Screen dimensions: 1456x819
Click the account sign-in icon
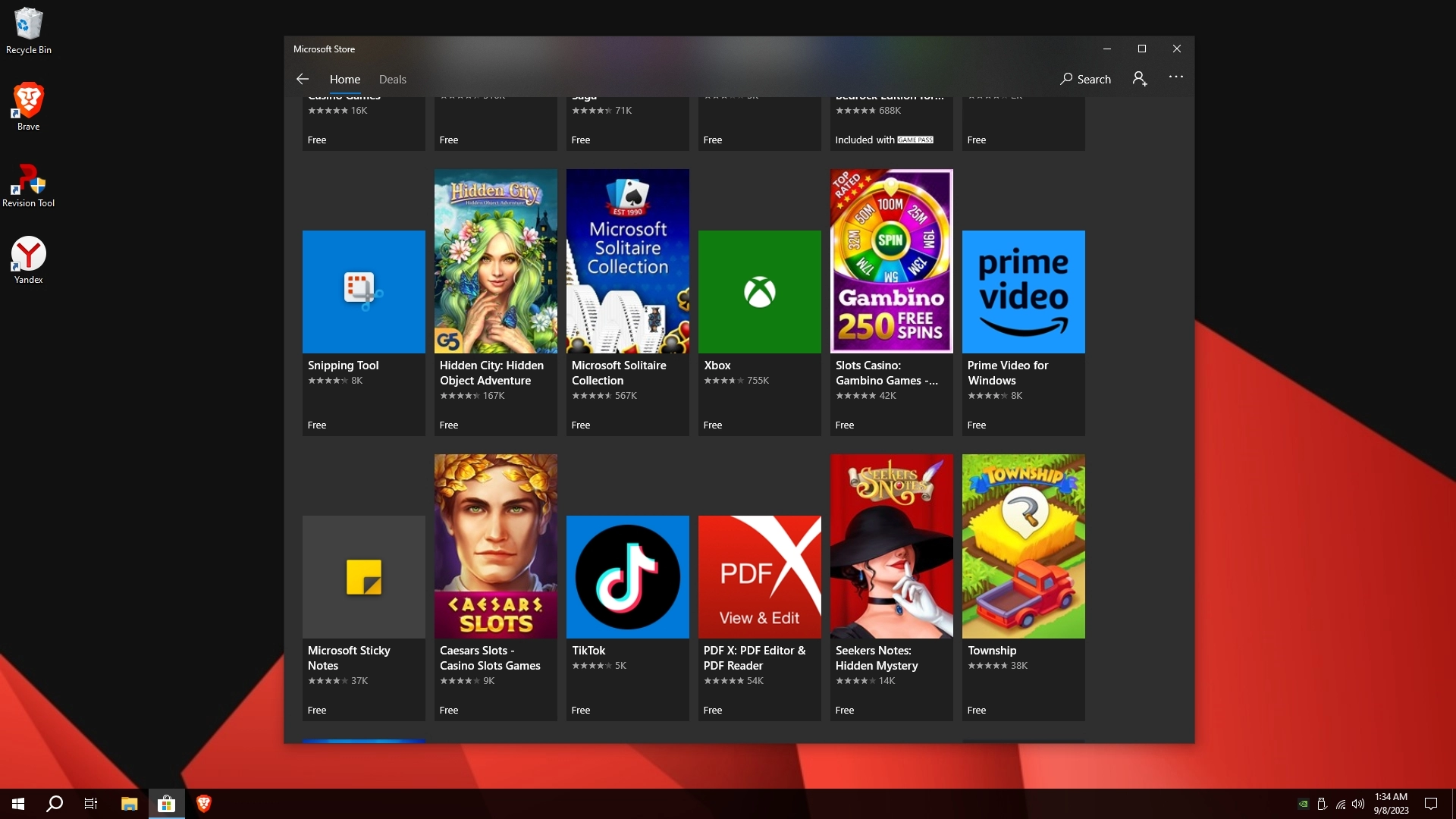tap(1139, 79)
